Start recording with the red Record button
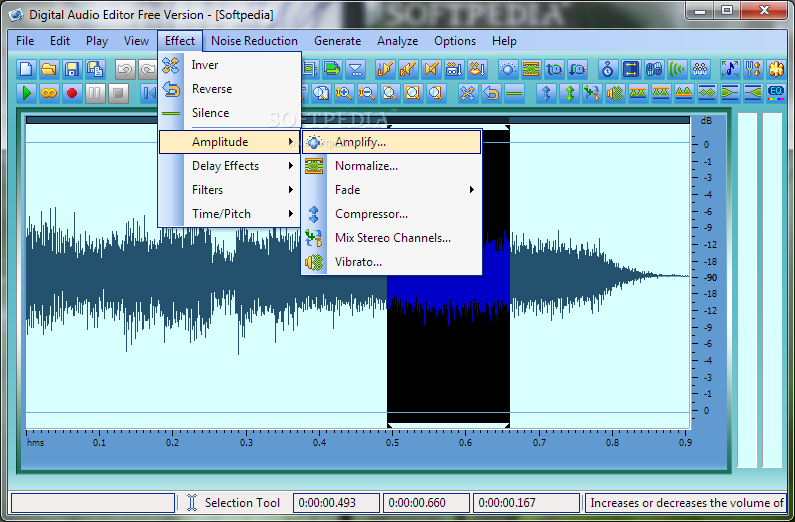This screenshot has height=522, width=795. (x=72, y=93)
